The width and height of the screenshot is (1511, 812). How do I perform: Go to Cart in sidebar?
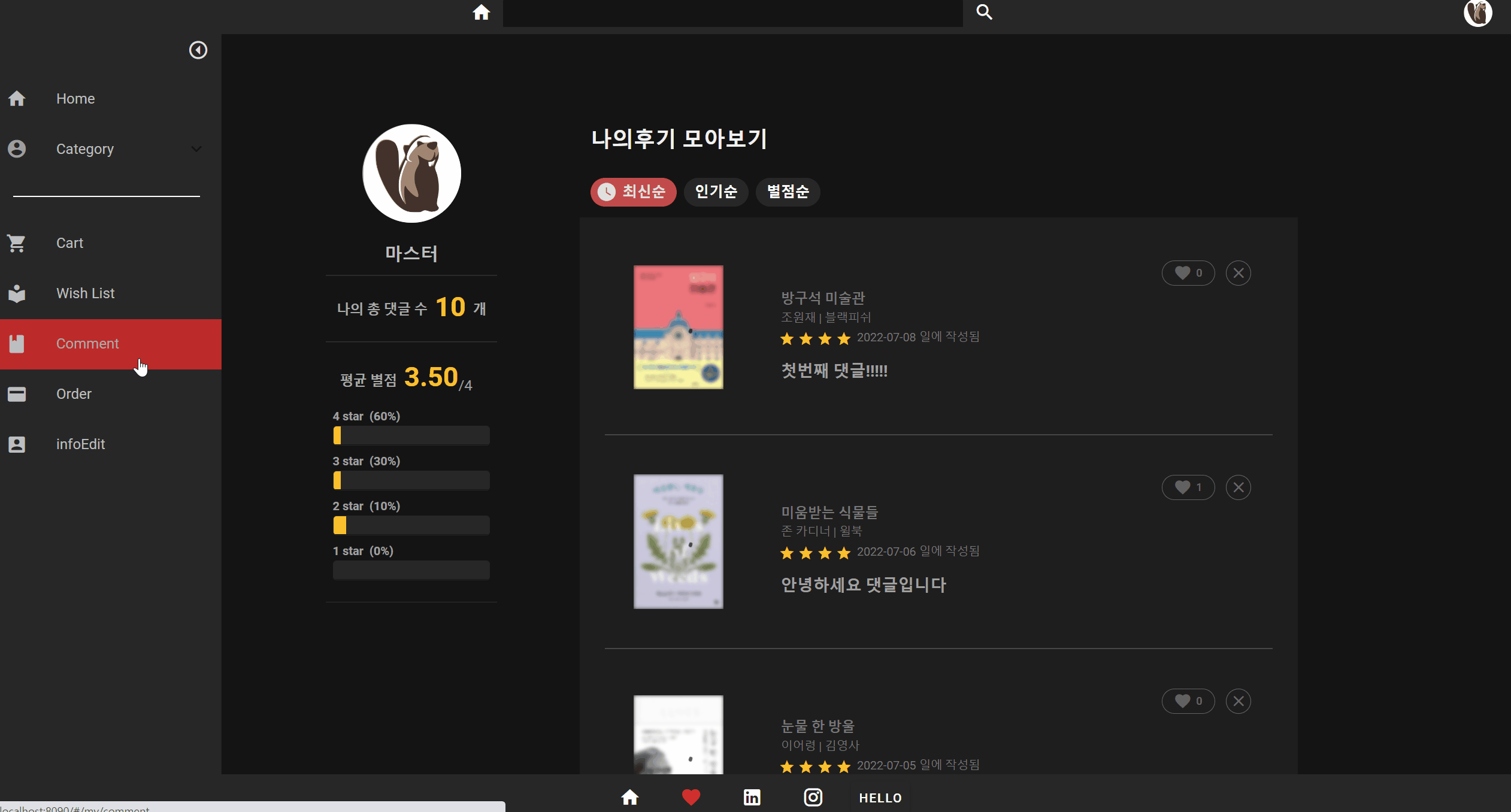pos(69,243)
